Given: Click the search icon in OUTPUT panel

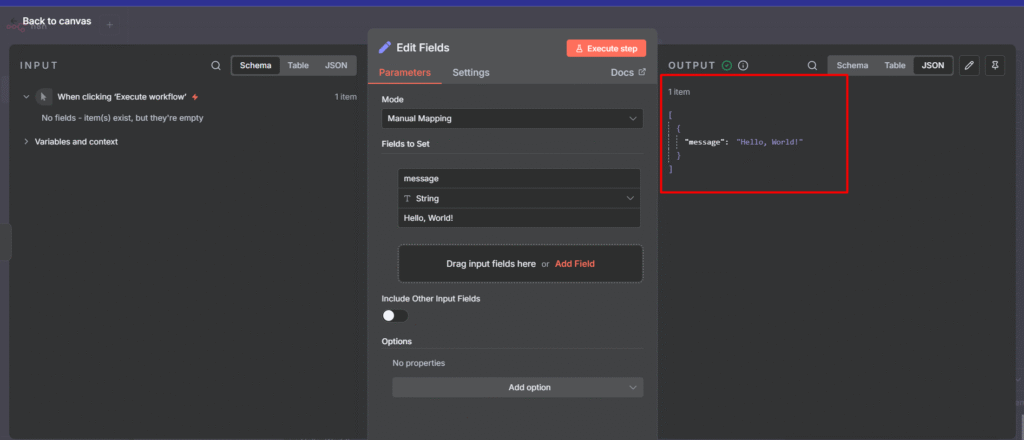Looking at the screenshot, I should coord(812,66).
